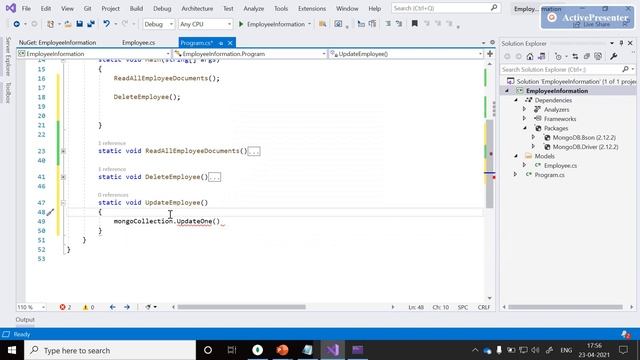Click Pending Changes Filter clock icon
This screenshot has width=640, height=360.
[x=558, y=56]
